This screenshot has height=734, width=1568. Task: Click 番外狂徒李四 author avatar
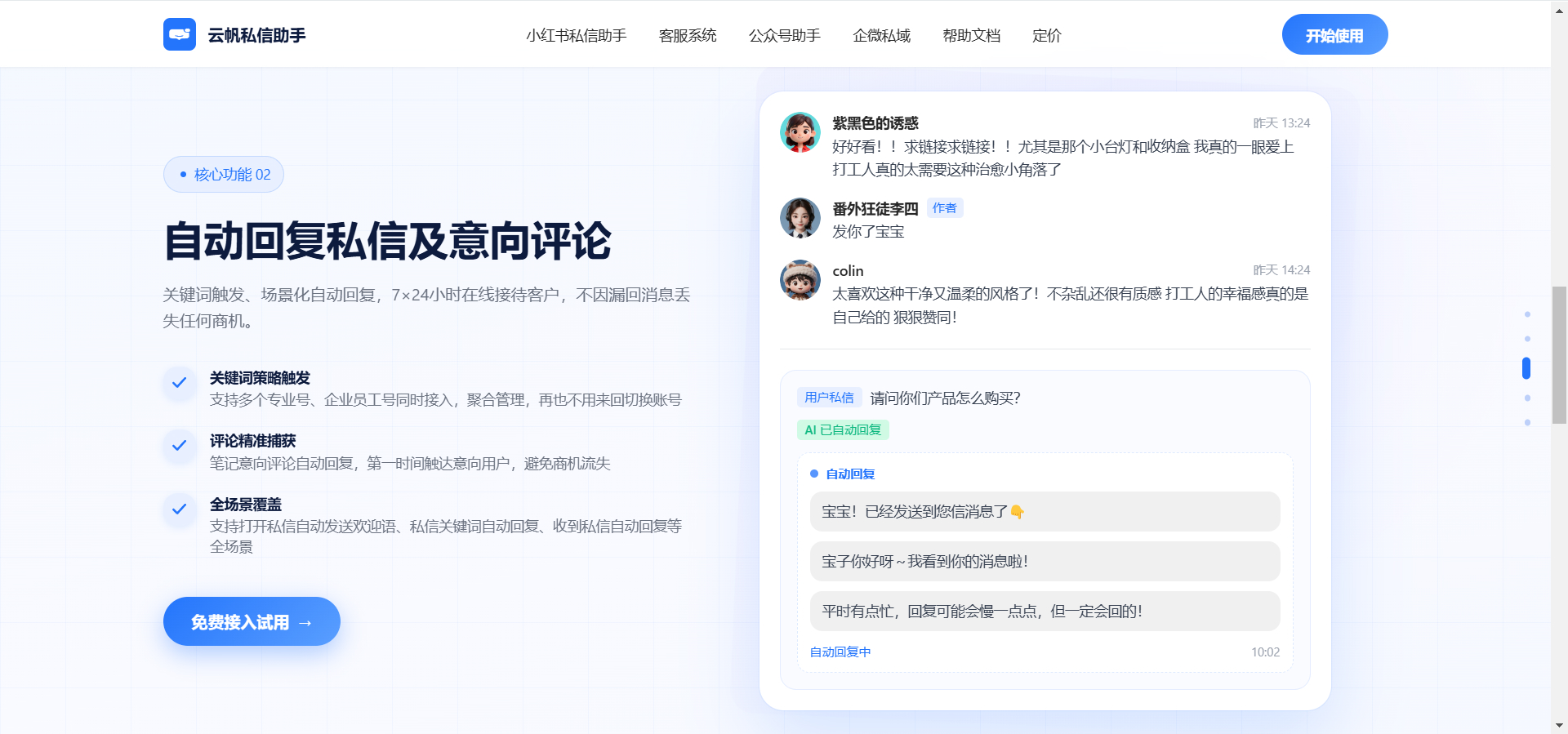click(800, 218)
